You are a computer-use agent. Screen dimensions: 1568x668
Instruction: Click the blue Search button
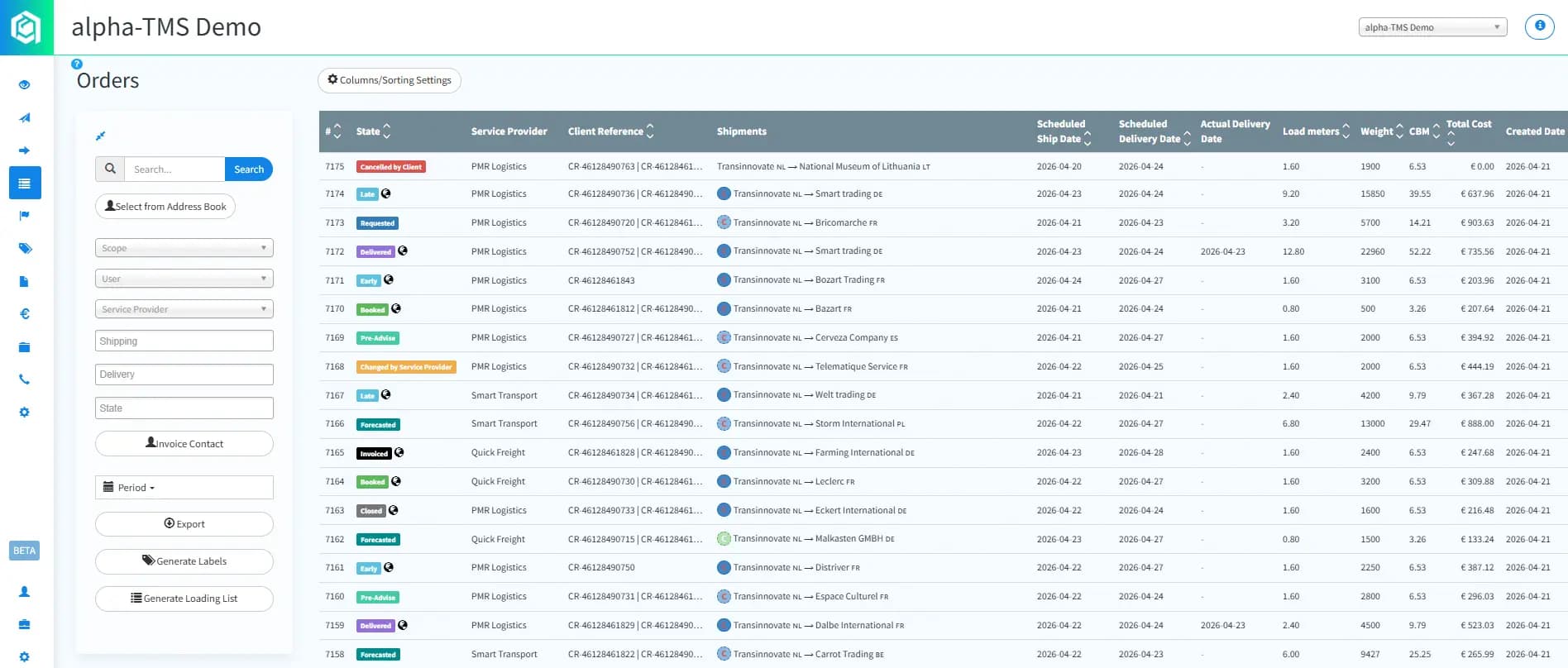click(249, 169)
